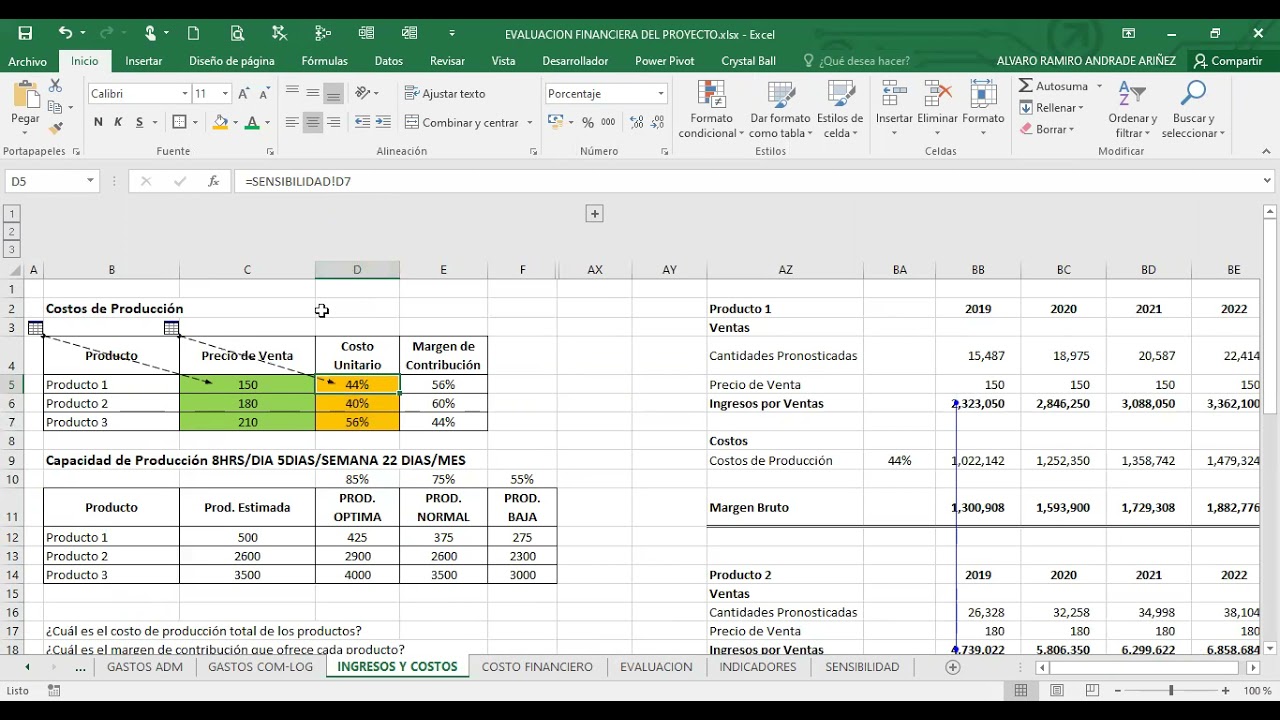Click Autosuma button
The image size is (1280, 720).
pyautogui.click(x=1054, y=86)
